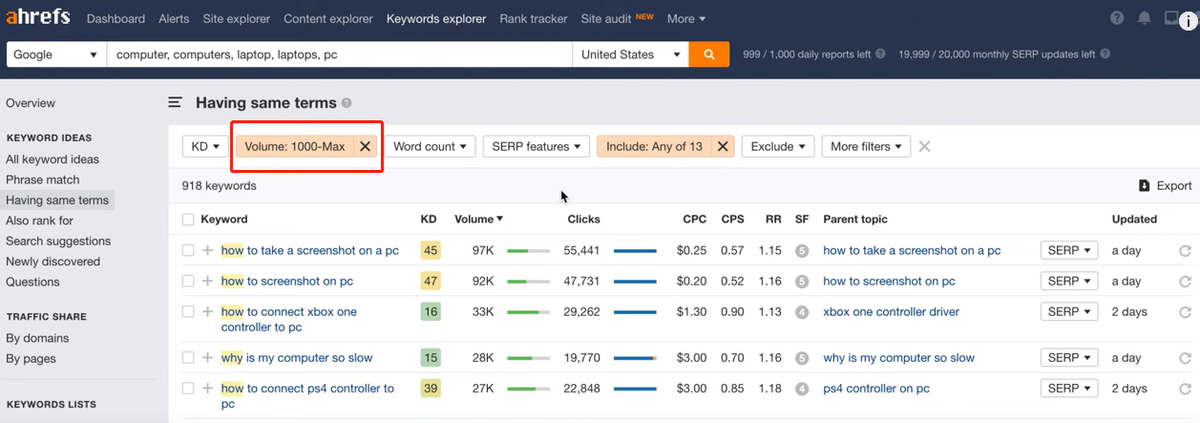The height and width of the screenshot is (423, 1200).
Task: Open Newly discovered in the sidebar
Action: (53, 262)
